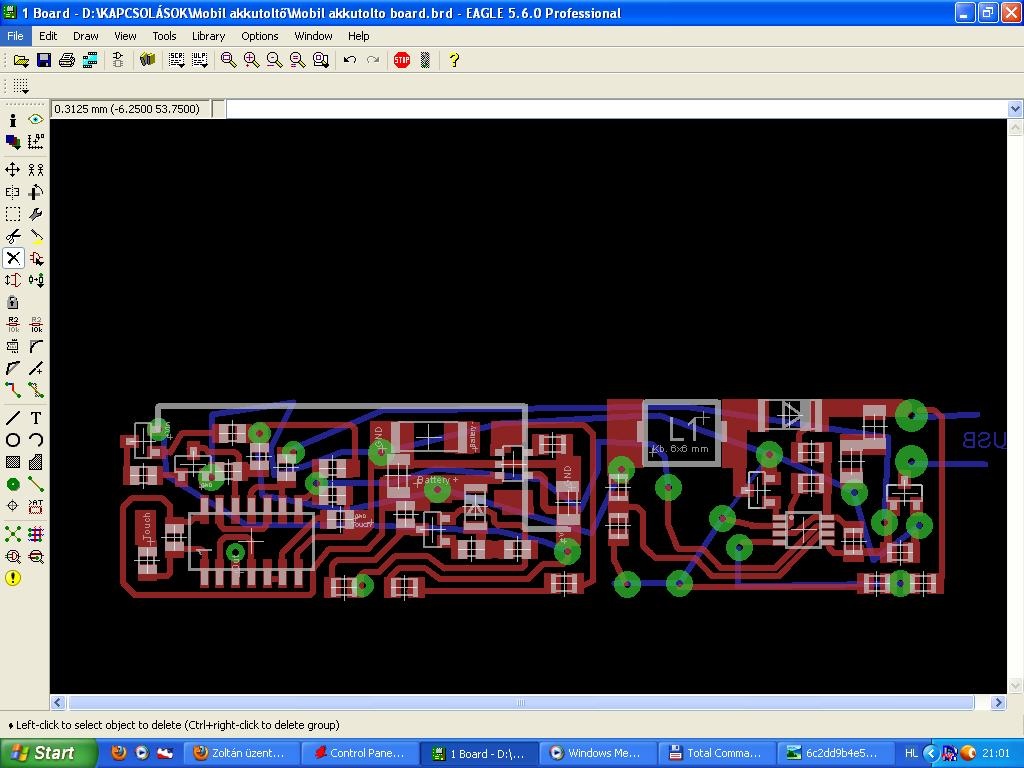
Task: Click the Windows Start button
Action: 48,753
